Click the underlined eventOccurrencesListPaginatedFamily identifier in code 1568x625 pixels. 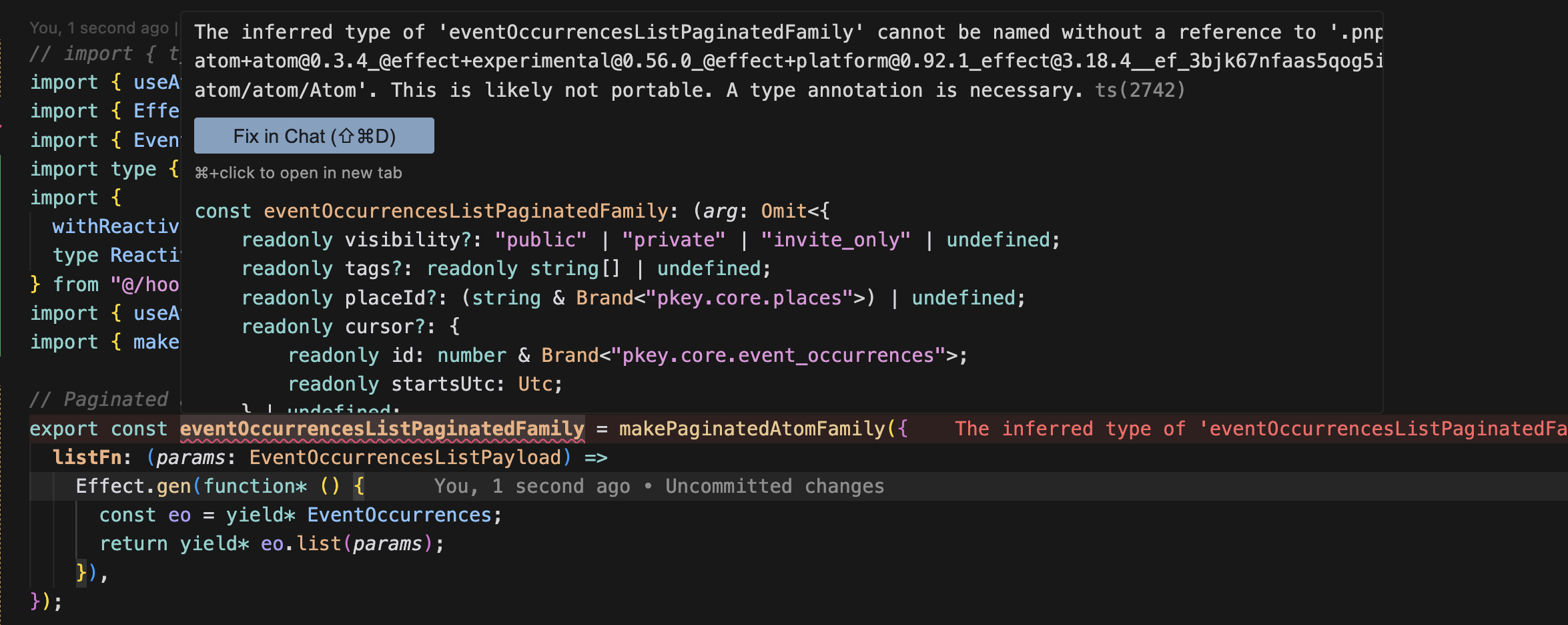click(382, 429)
